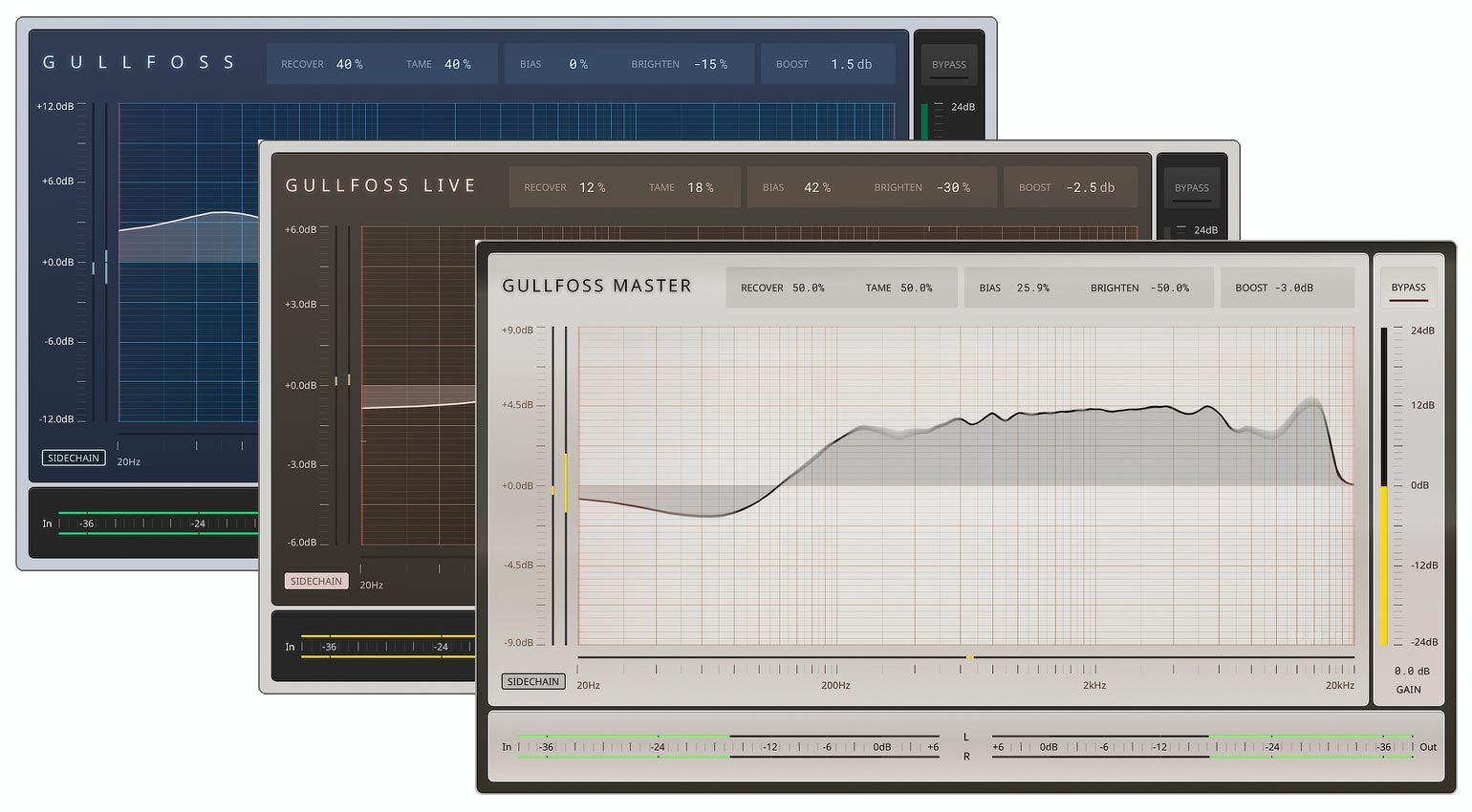Click the BOOST -2.5 db value in Gullfoss Live
This screenshot has width=1472, height=812.
pyautogui.click(x=1090, y=187)
